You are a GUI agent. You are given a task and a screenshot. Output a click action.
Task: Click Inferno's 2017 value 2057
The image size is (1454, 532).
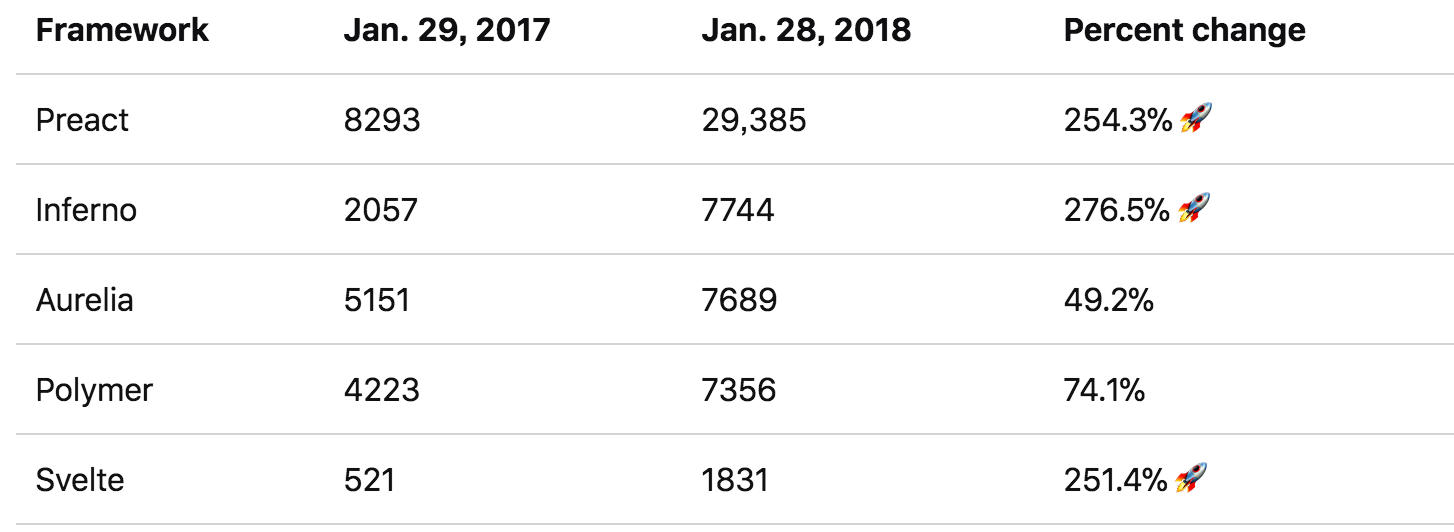380,210
